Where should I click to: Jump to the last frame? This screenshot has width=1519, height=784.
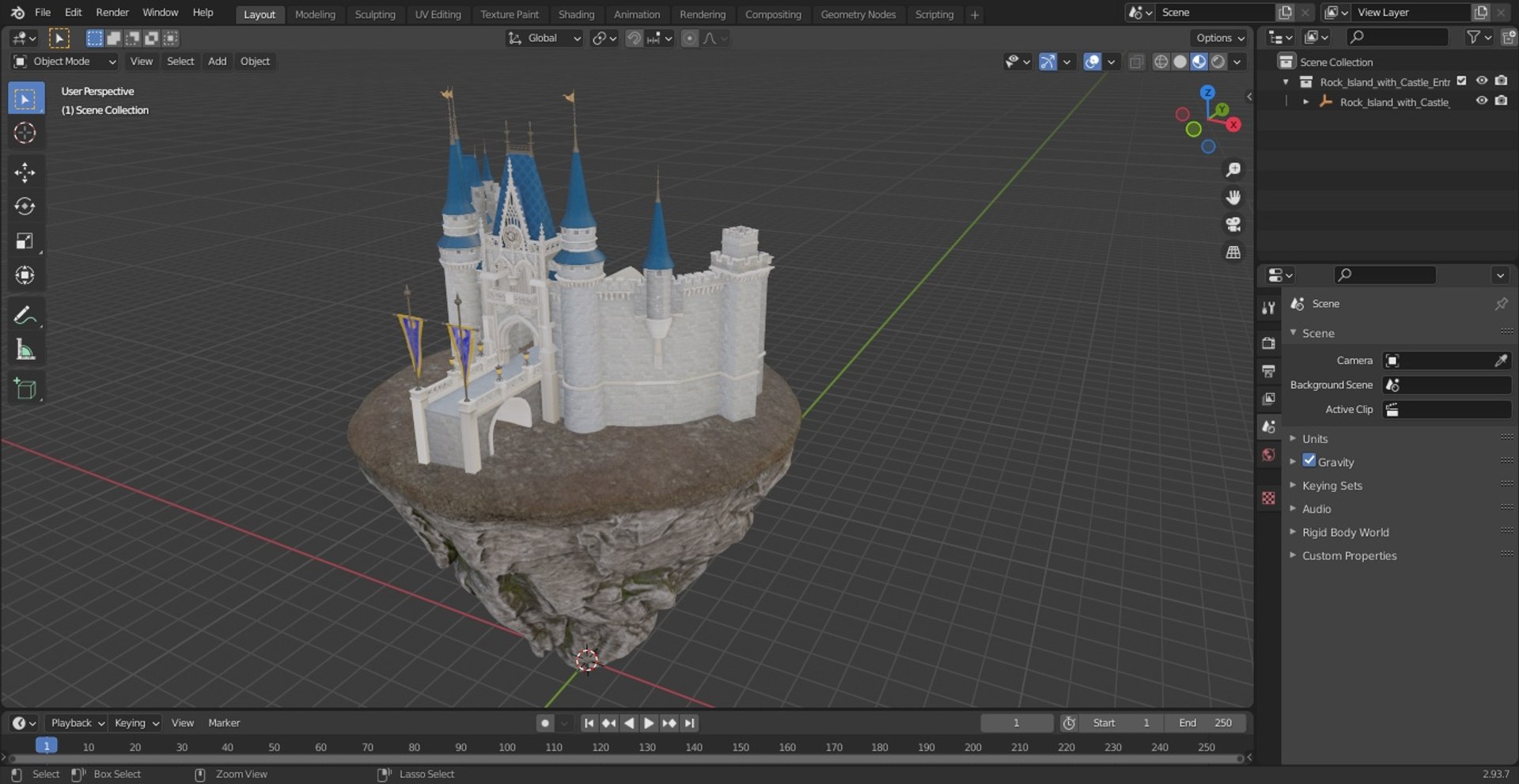[x=690, y=723]
